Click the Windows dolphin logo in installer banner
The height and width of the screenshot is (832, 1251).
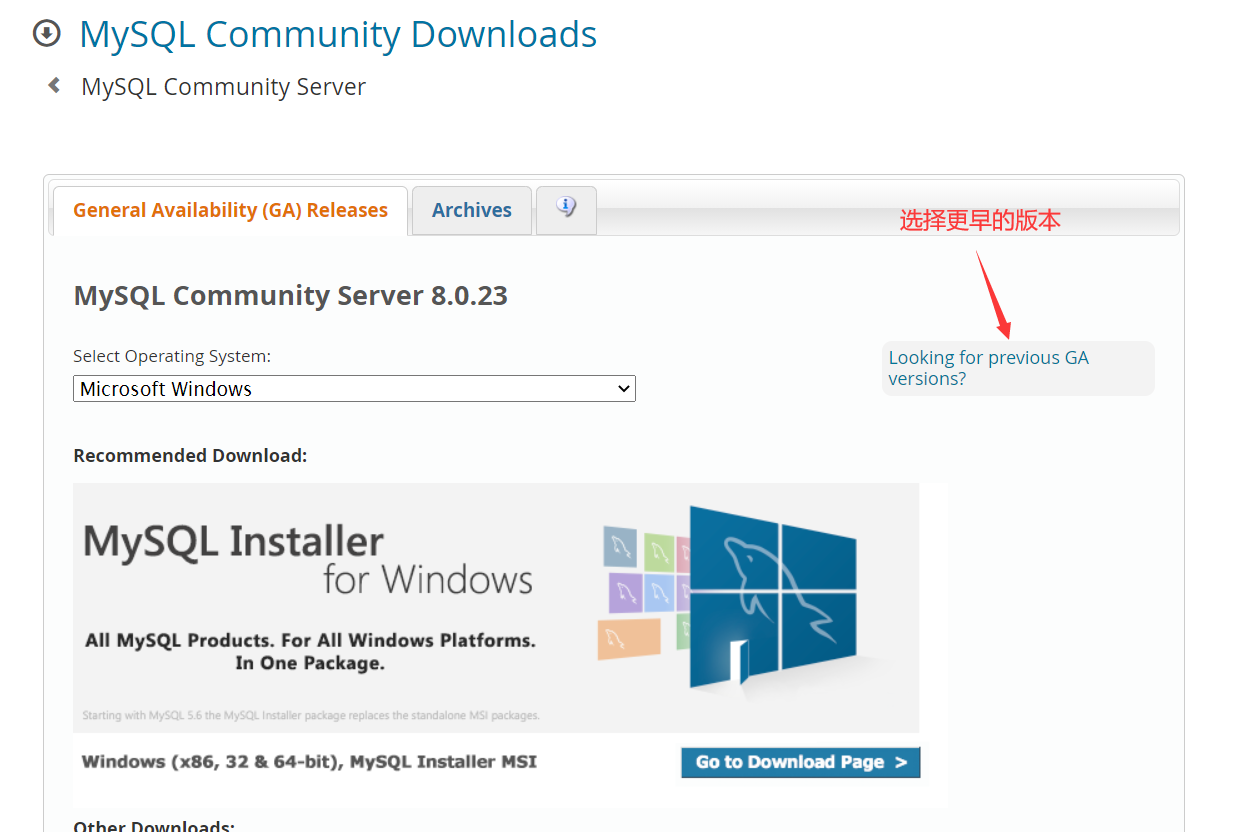pos(773,598)
